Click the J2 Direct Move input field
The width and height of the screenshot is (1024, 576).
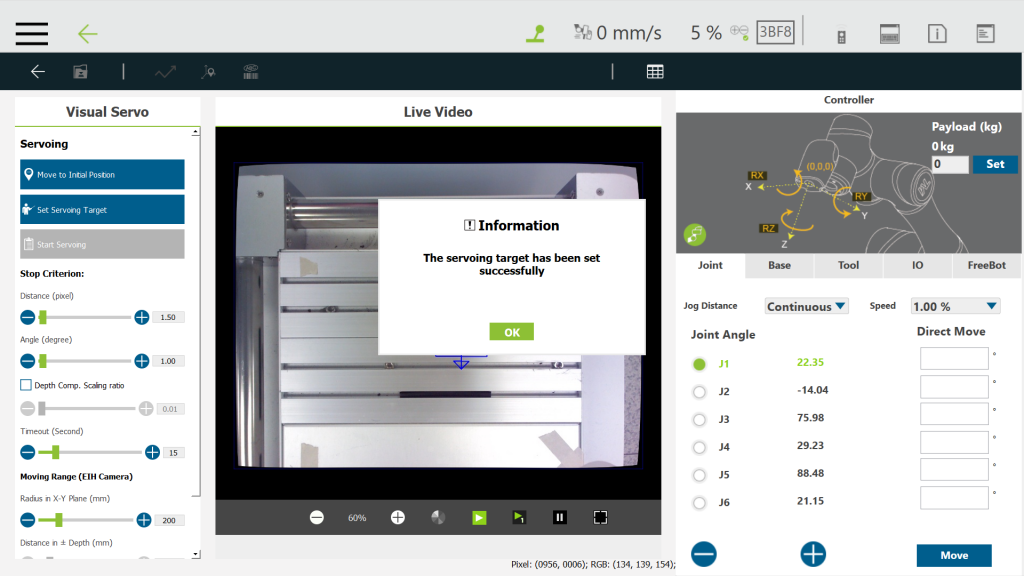[x=953, y=387]
